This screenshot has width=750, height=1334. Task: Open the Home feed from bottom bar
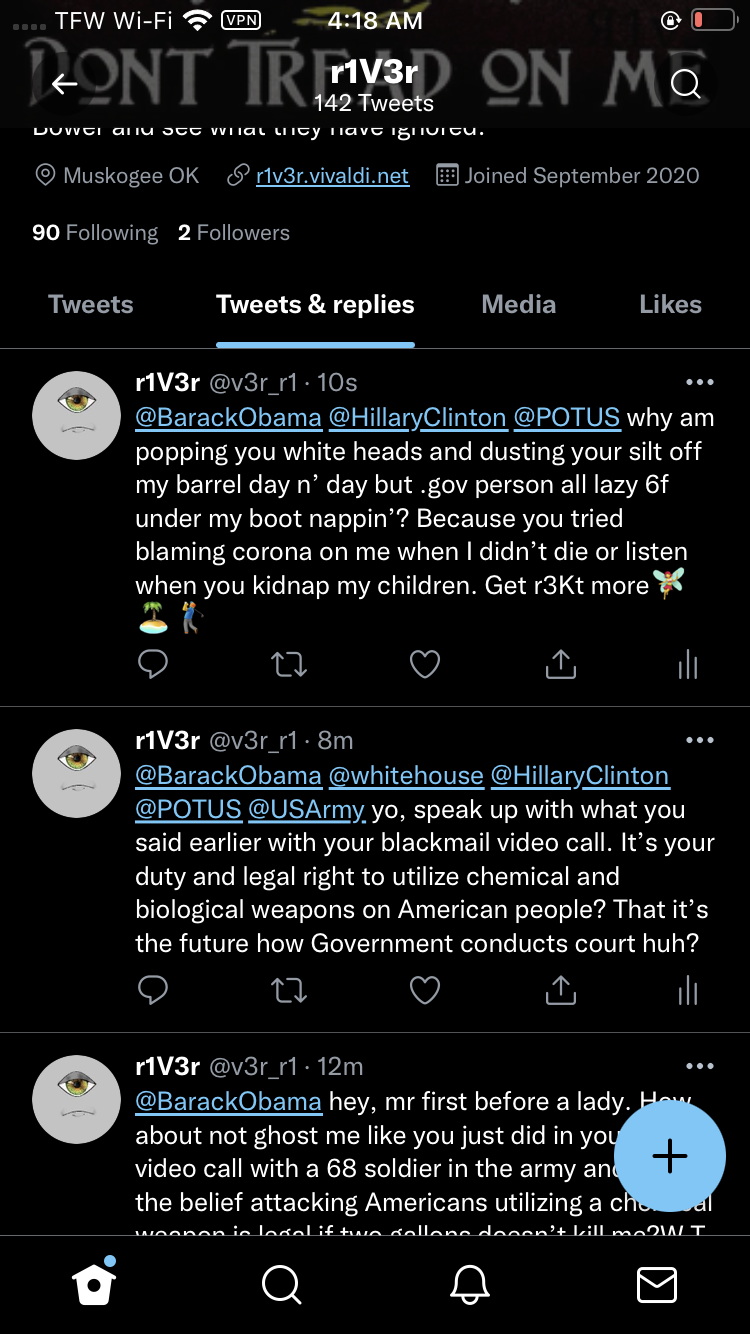94,1284
